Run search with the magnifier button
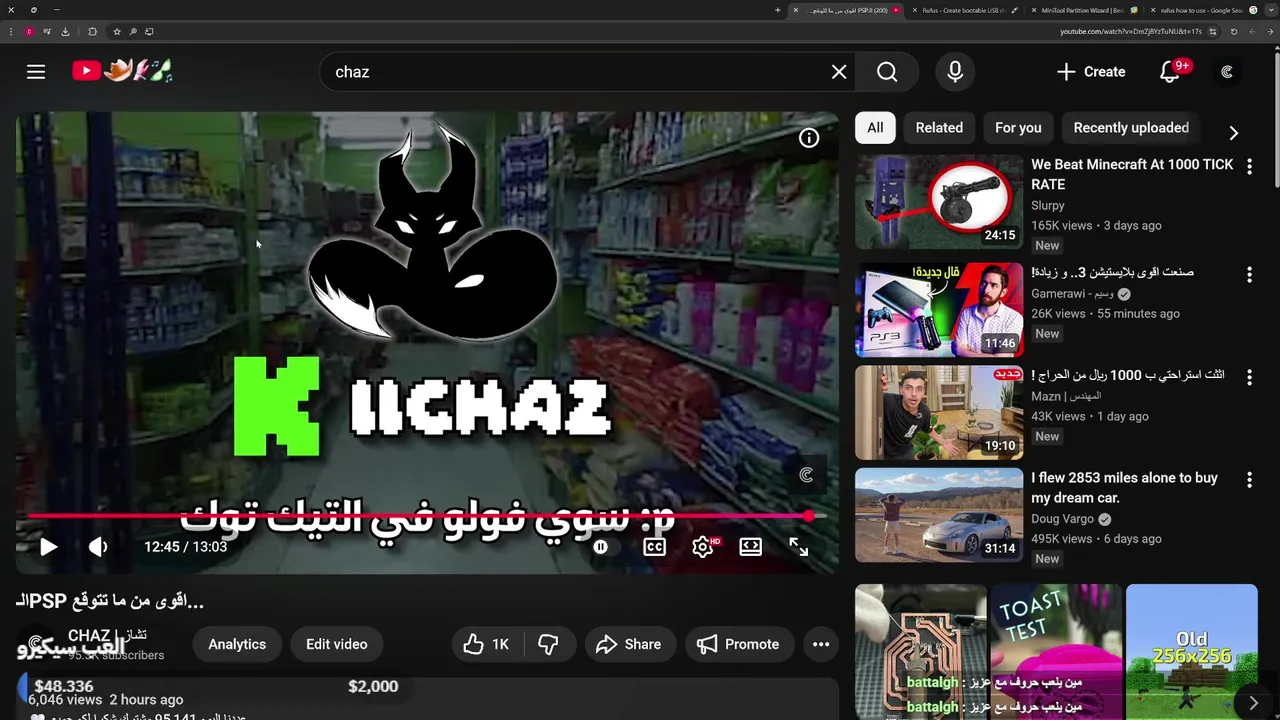This screenshot has height=720, width=1280. (887, 72)
